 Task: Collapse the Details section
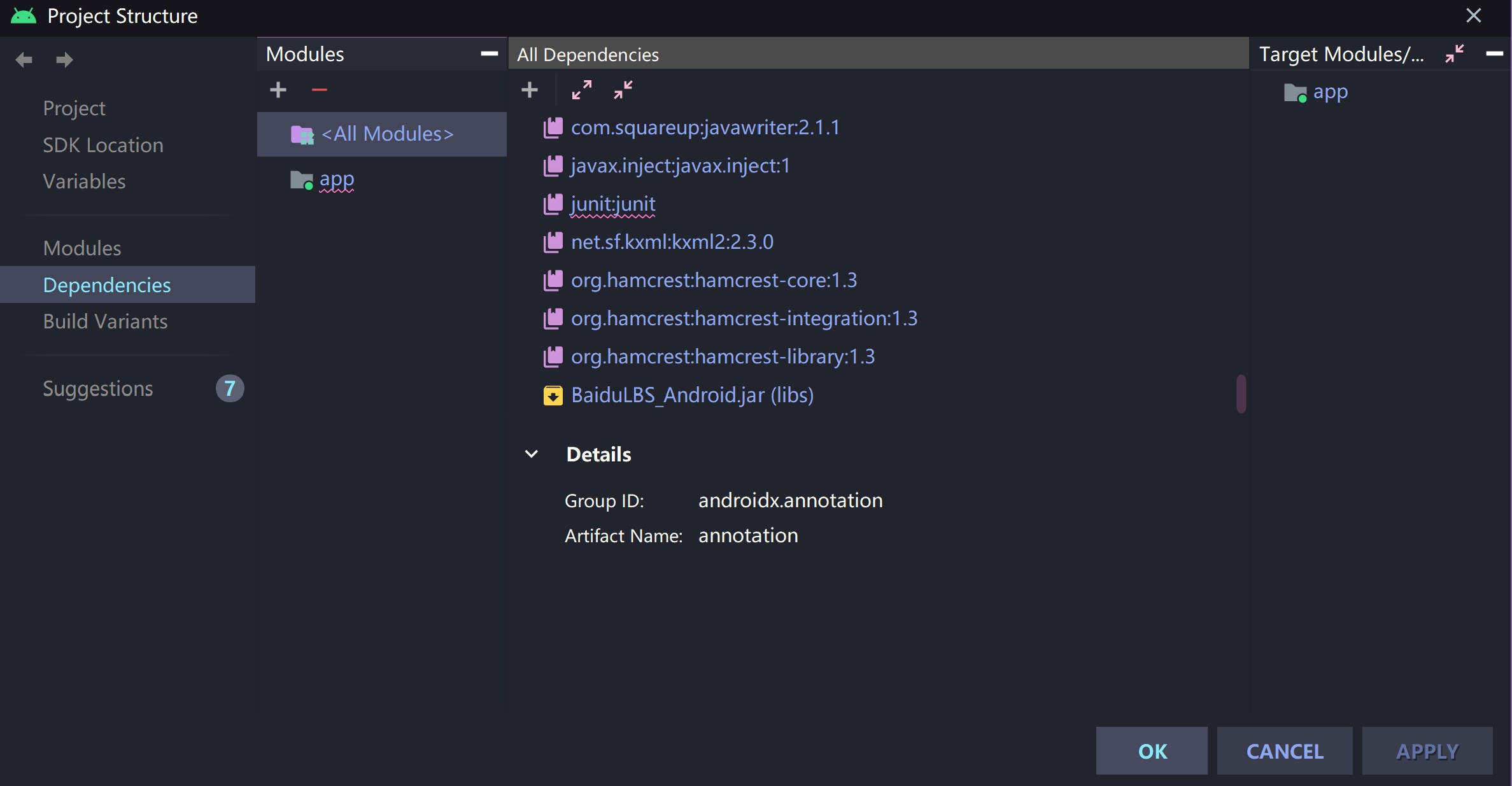(x=532, y=454)
